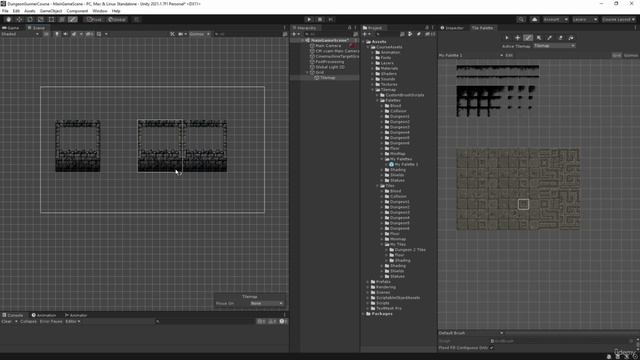Screen dimensions: 640x360
Task: Select the Move tool in main toolbar
Action: (19, 19)
